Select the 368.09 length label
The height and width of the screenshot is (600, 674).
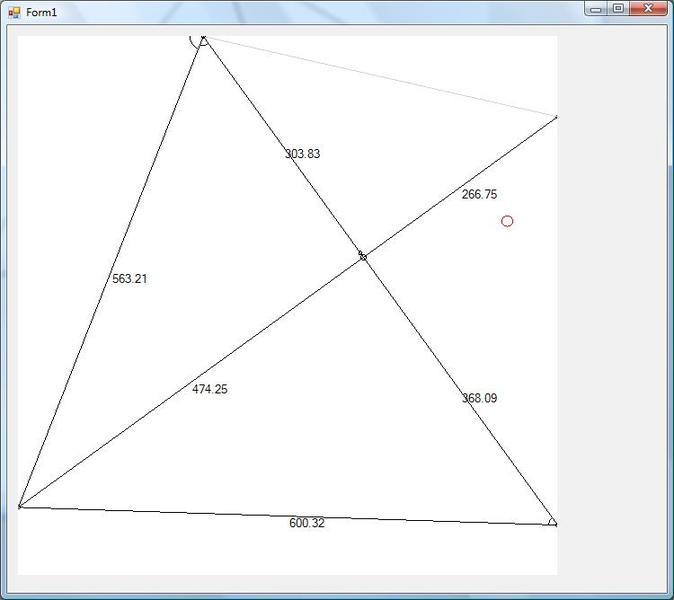coord(479,398)
